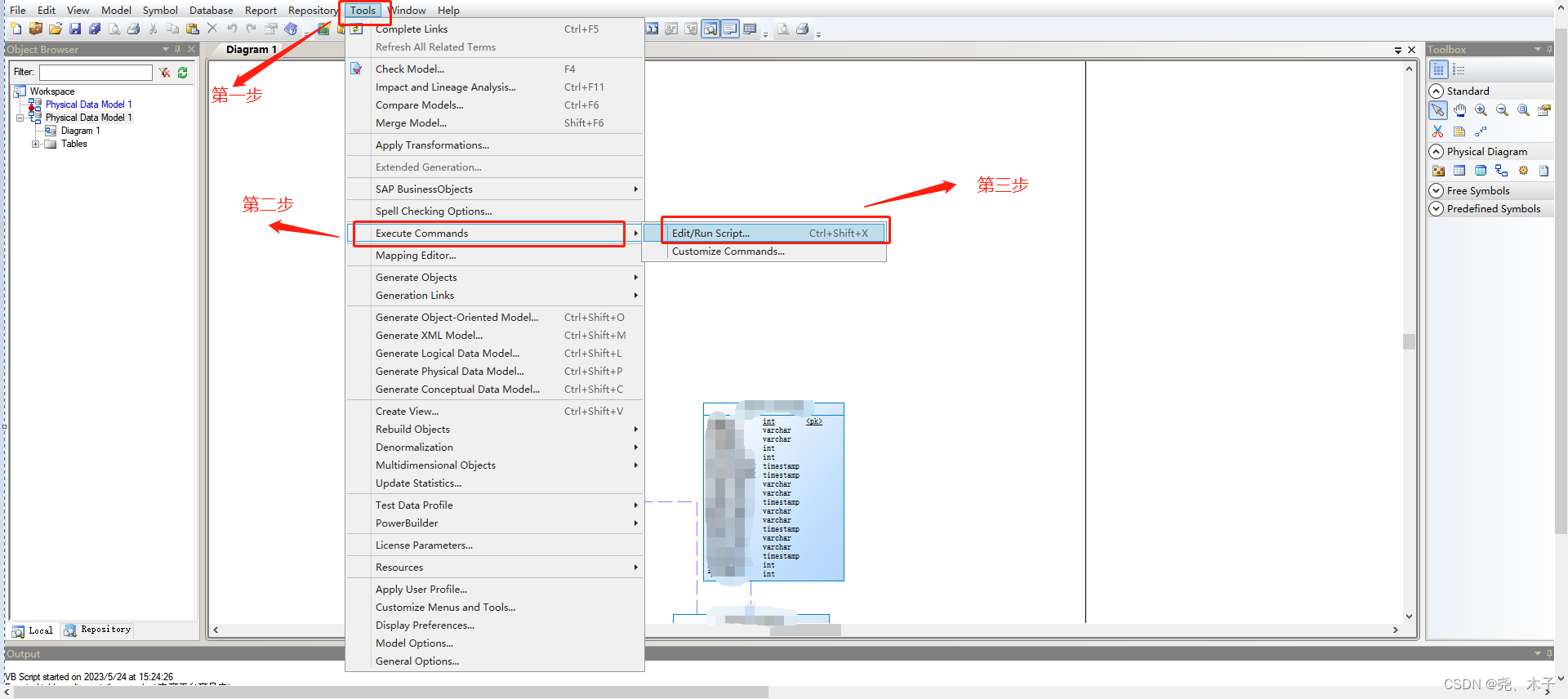
Task: Select Workspace root in Object Browser
Action: [x=52, y=91]
